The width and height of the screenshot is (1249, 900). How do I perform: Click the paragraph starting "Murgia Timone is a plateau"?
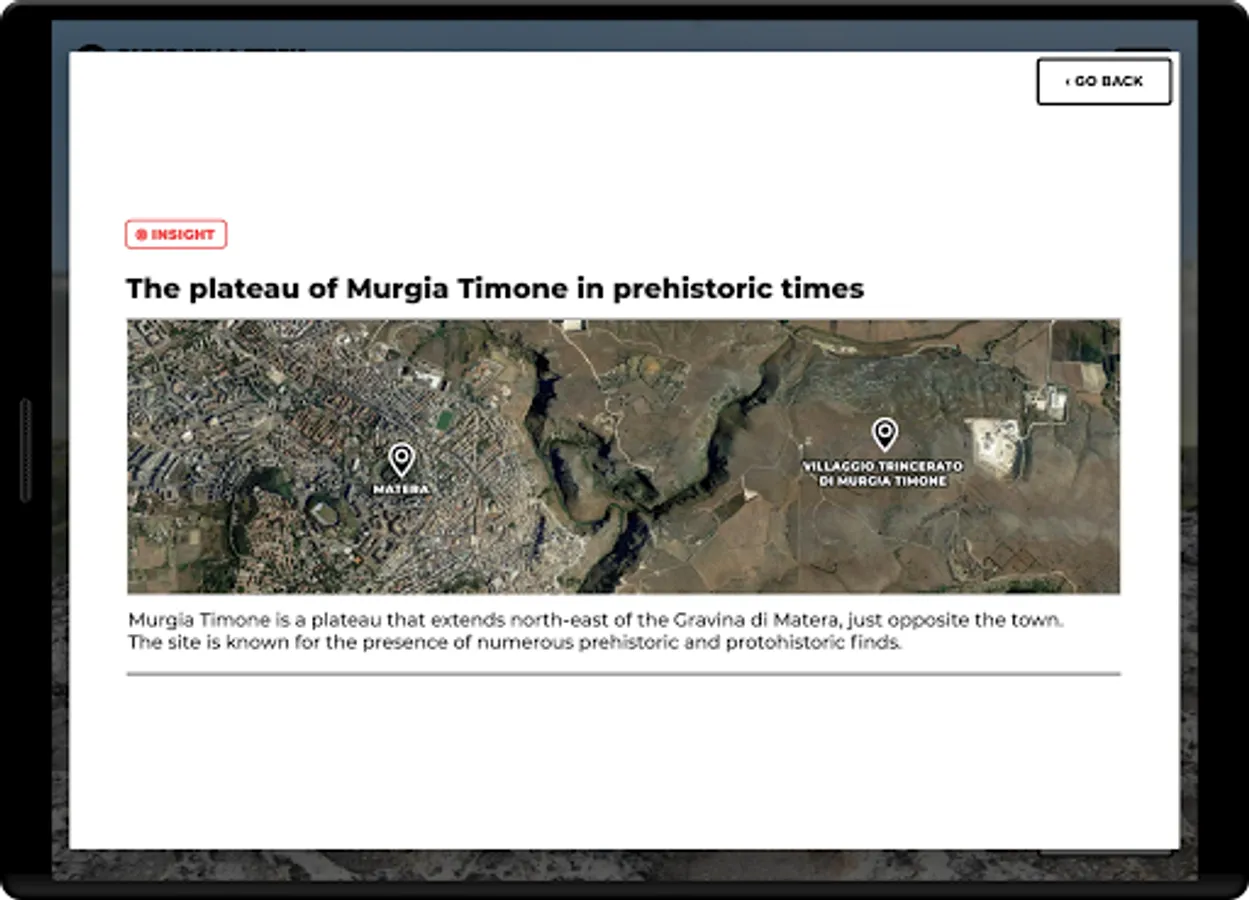click(596, 631)
